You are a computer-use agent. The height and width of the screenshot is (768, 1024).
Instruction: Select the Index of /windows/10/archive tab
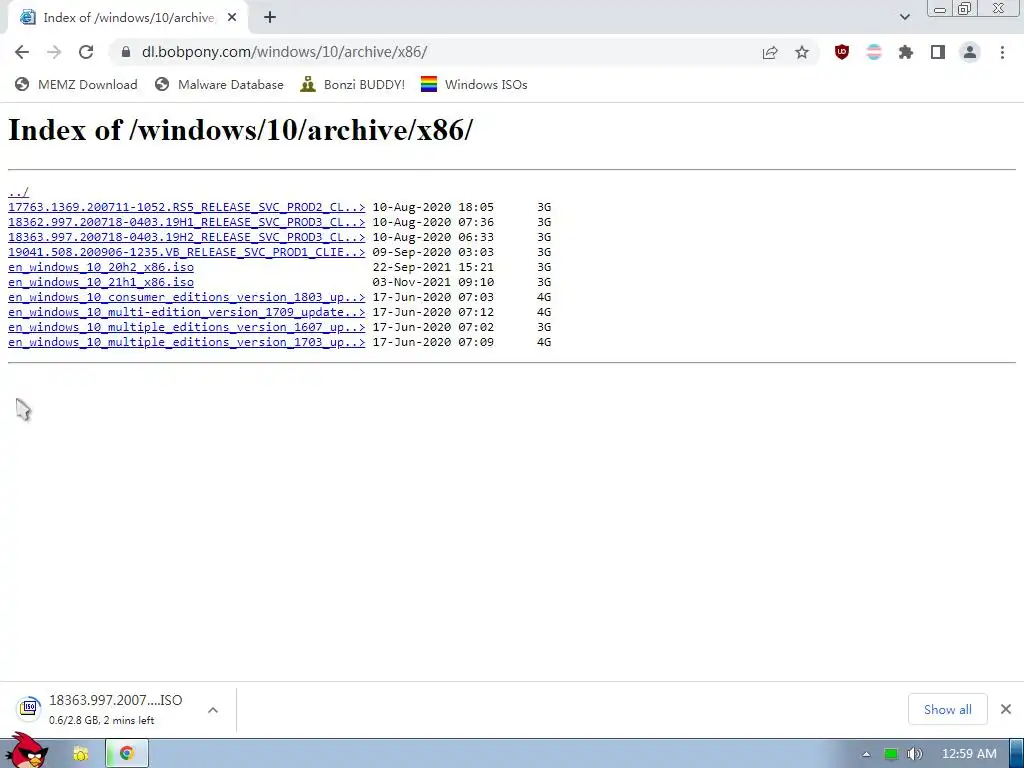[128, 18]
